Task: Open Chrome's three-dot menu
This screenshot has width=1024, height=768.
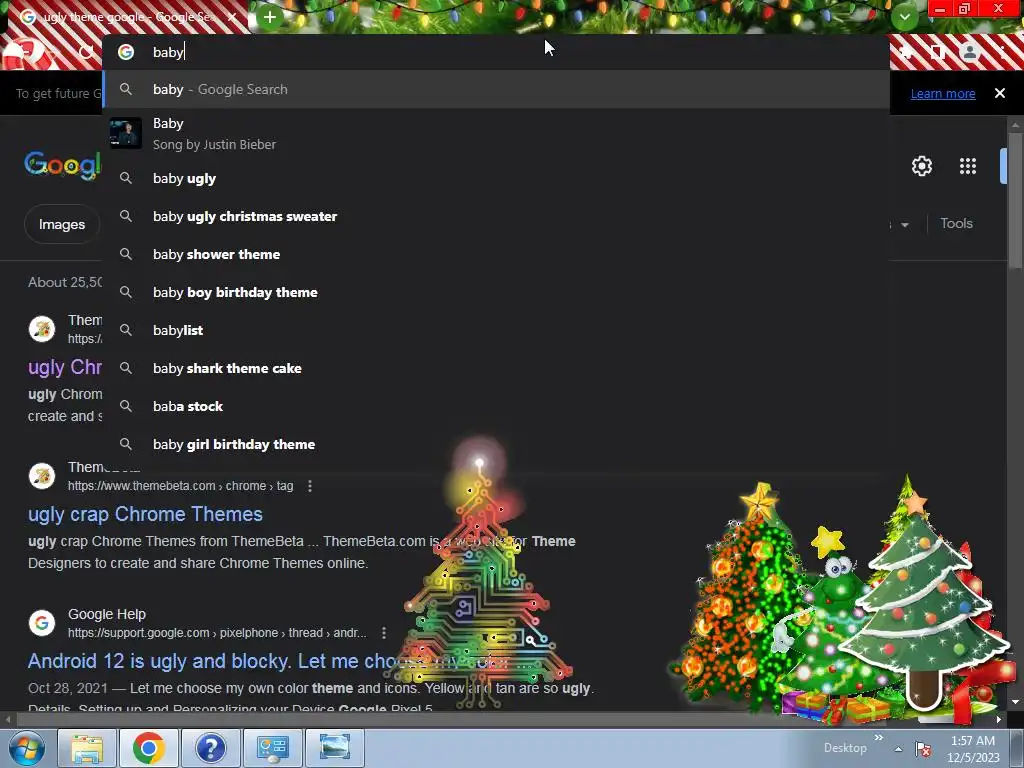Action: pos(1004,52)
